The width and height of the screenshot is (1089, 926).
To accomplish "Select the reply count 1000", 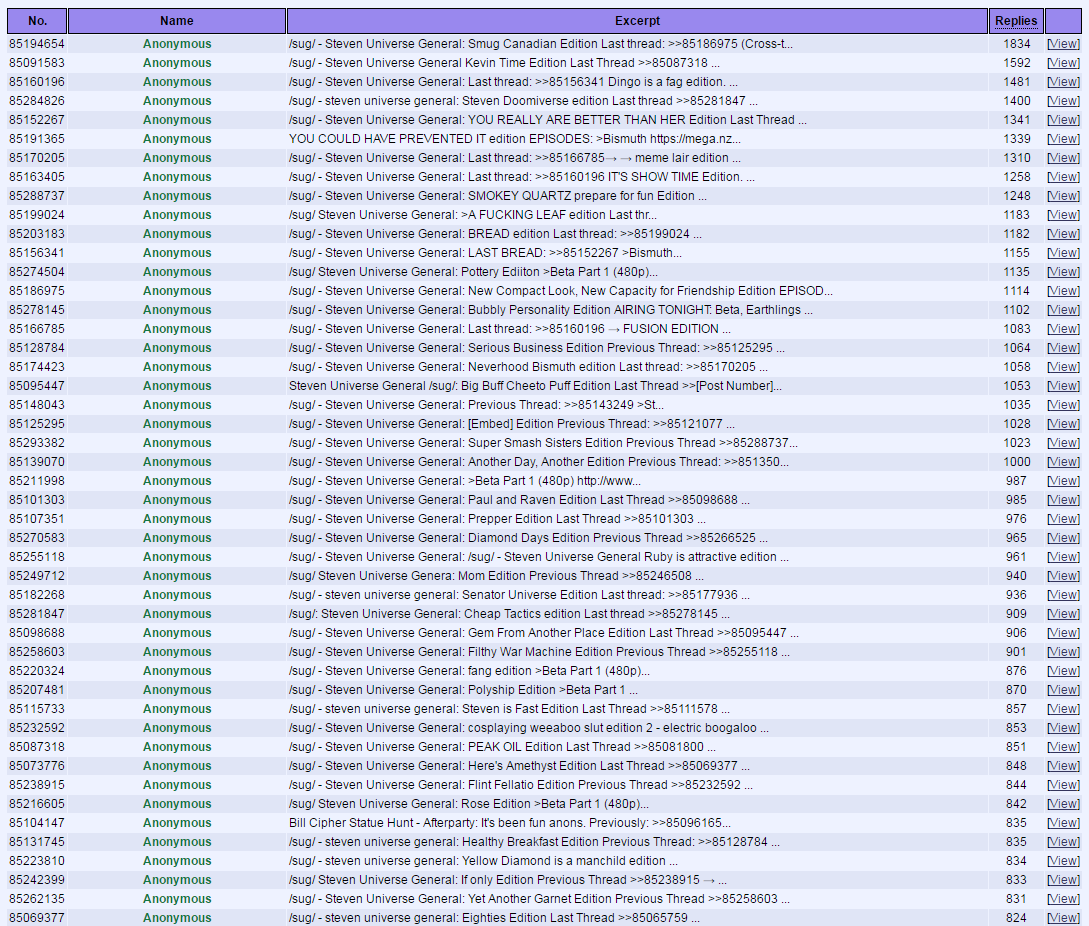I will (x=1016, y=461).
